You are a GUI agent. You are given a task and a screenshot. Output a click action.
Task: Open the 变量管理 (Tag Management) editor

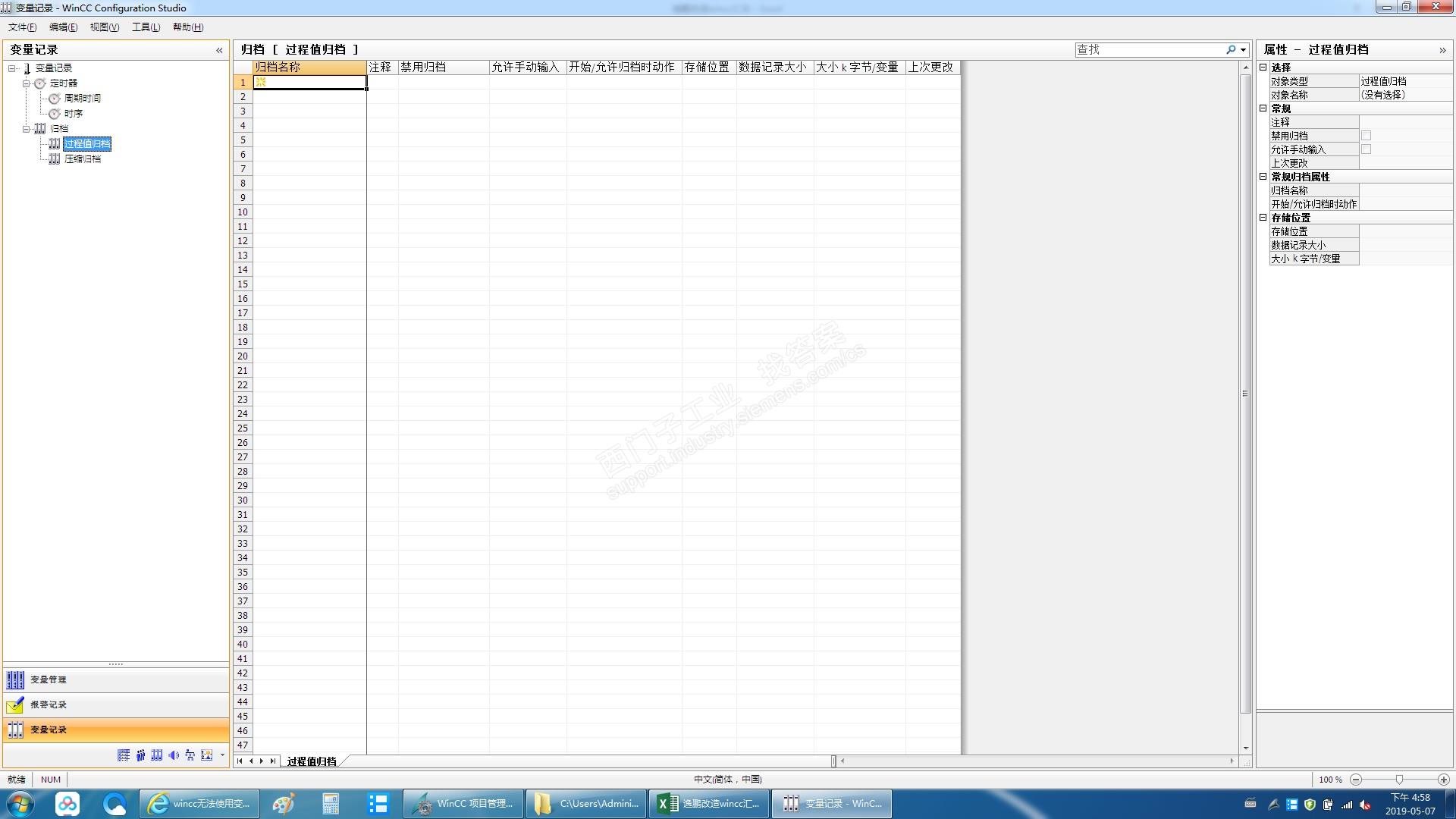pyautogui.click(x=49, y=679)
